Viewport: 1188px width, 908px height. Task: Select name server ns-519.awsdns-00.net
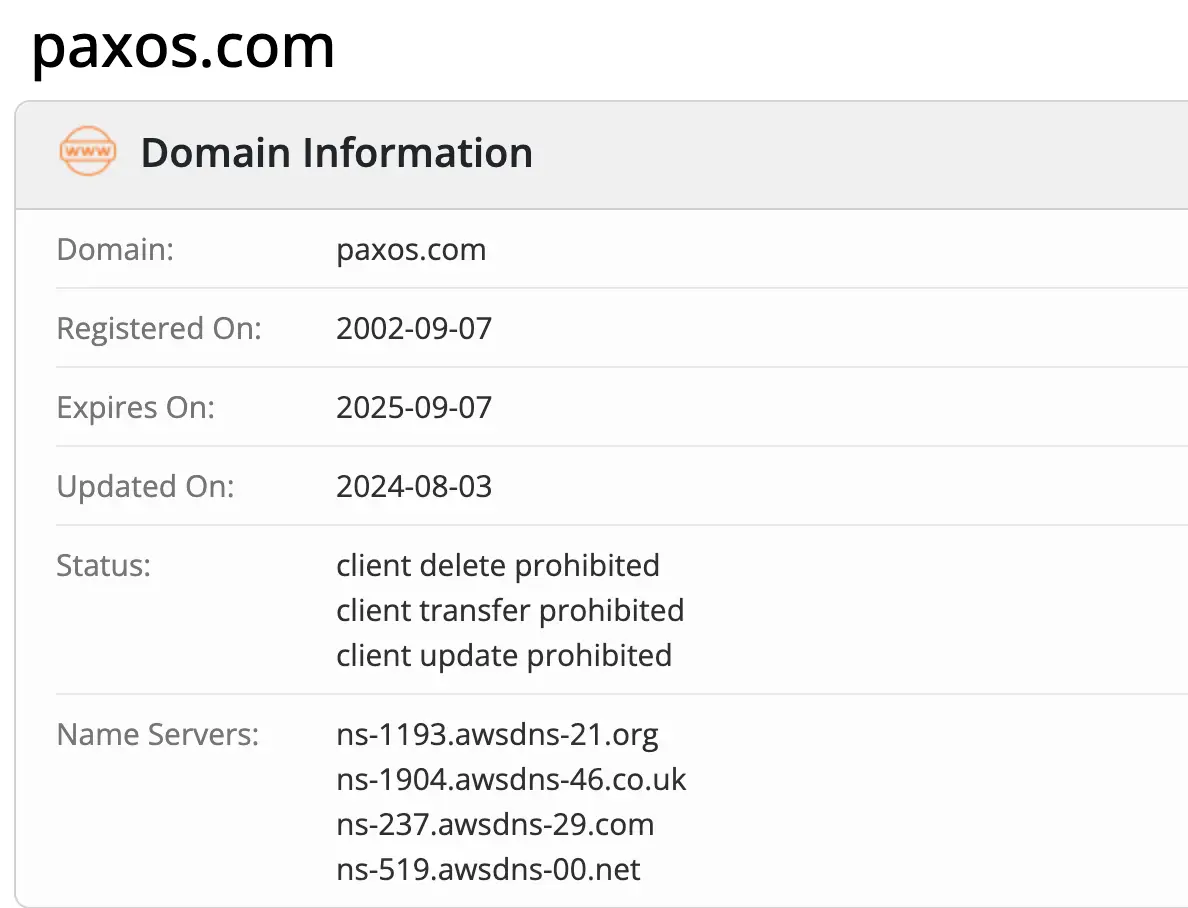coord(488,870)
